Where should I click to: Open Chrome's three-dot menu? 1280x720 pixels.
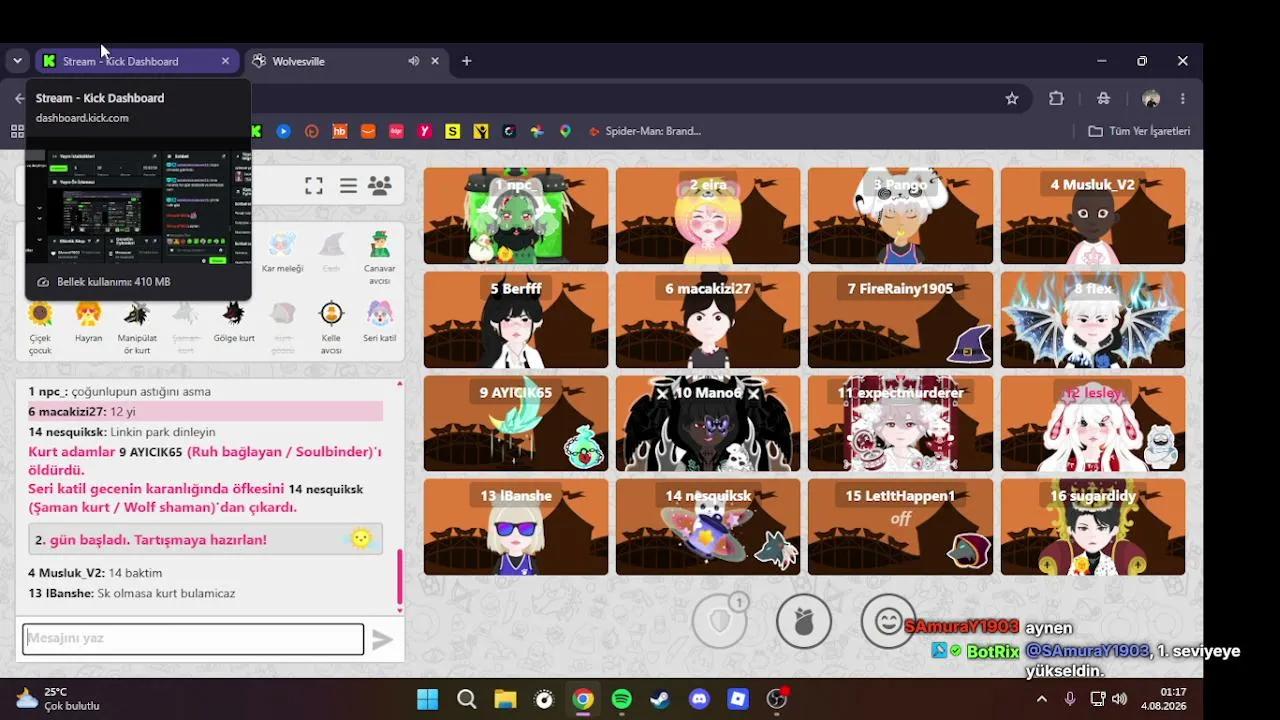click(1183, 98)
